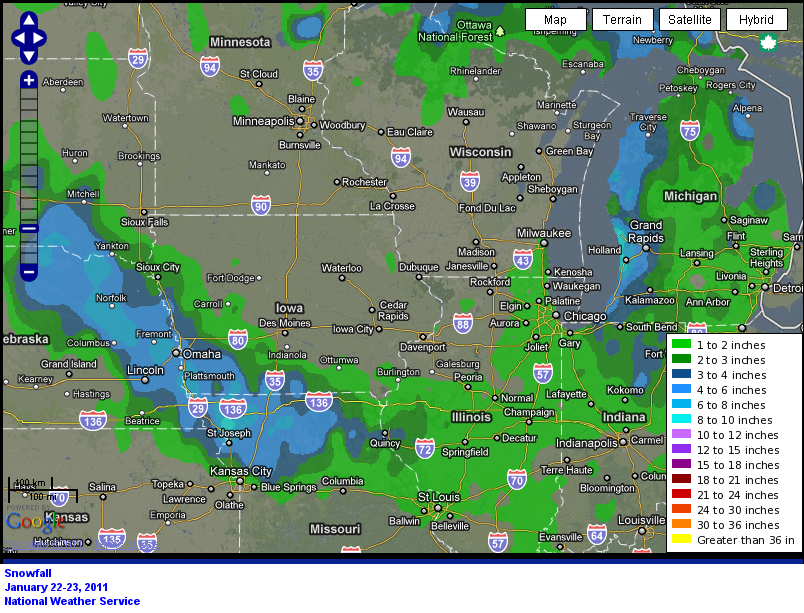Viewport: 804px width, 613px height.
Task: Click the '10 to 12 inches' legend label
Action: pos(738,435)
